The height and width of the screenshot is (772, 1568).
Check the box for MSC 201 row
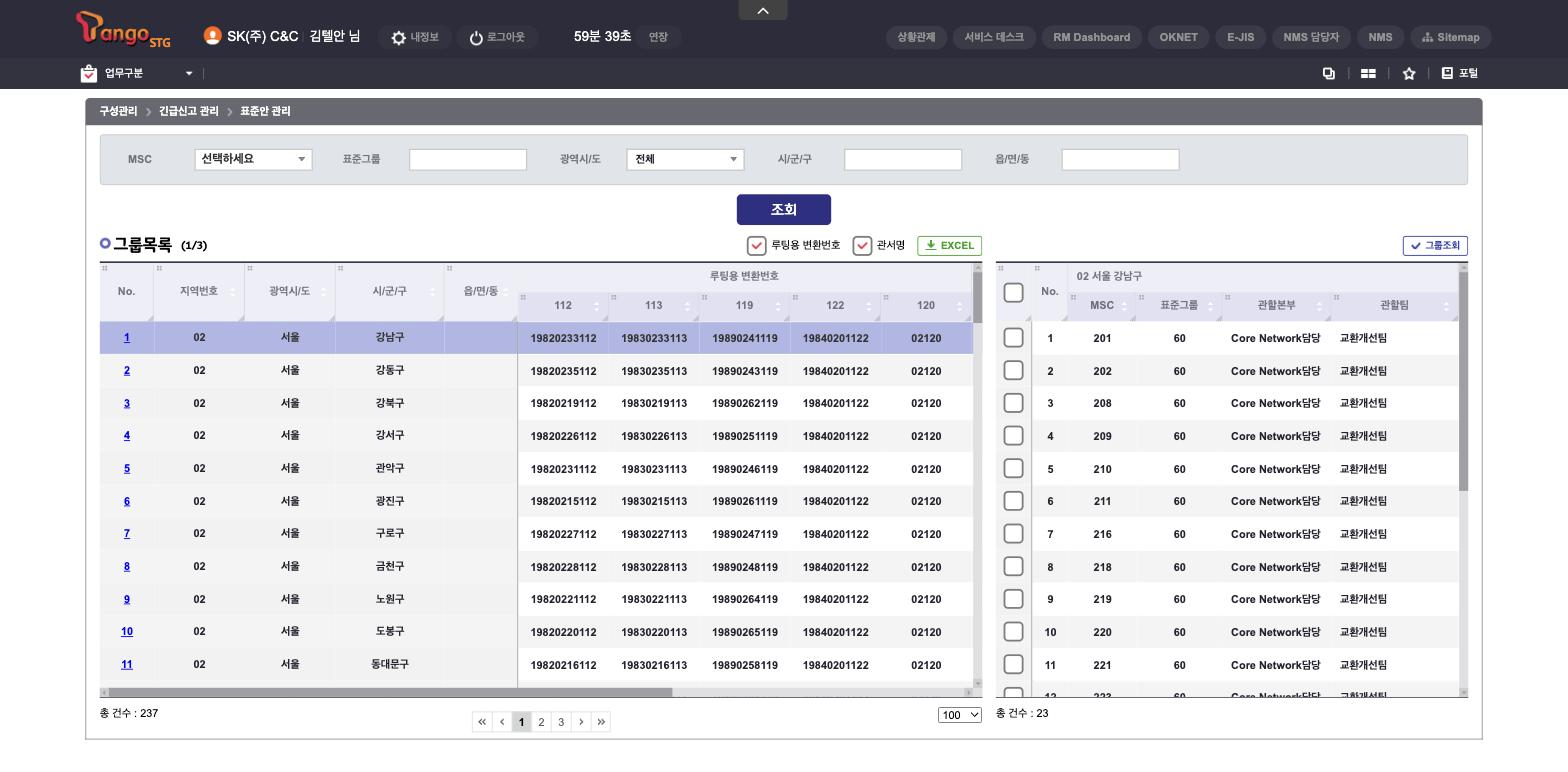tap(1013, 338)
